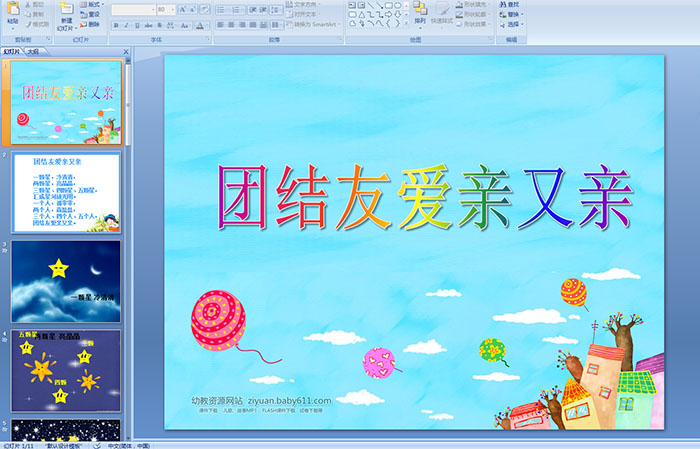Click Shape Outline (形状轮廓) button
Viewport: 700px width, 449px height.
[x=472, y=14]
